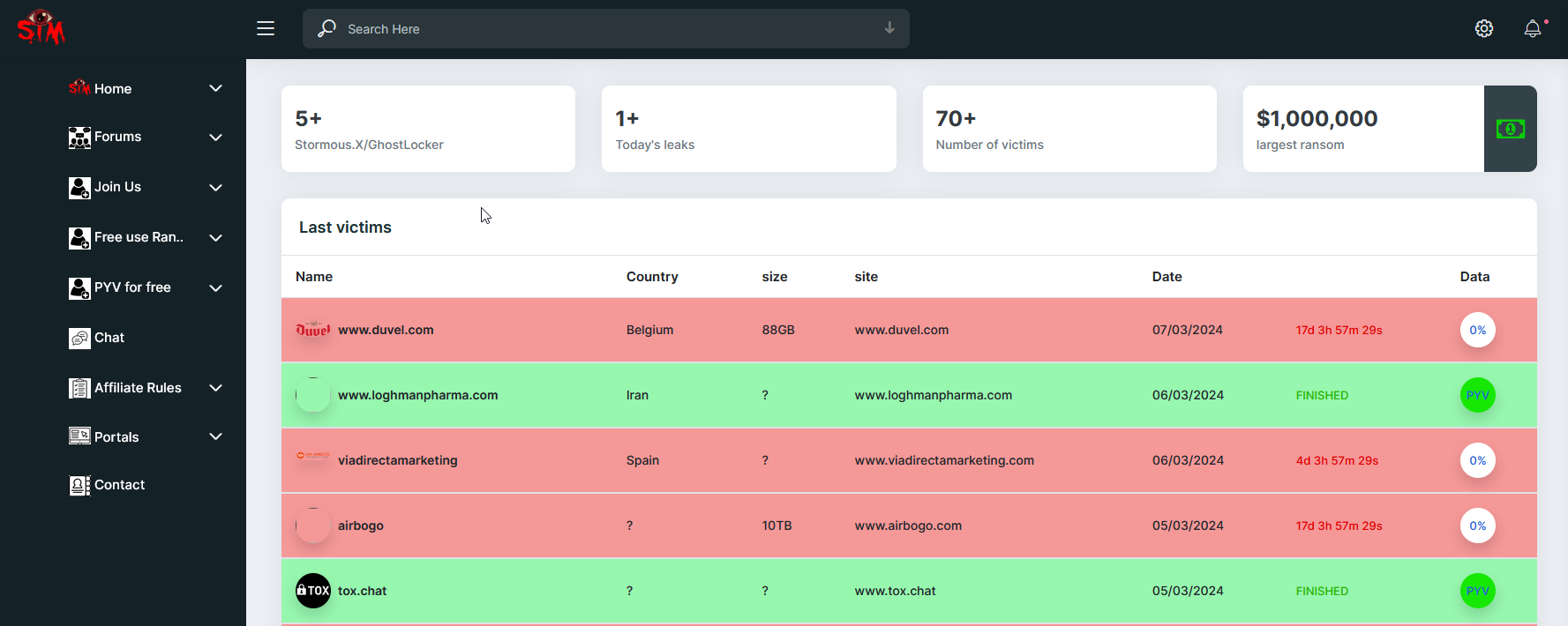Click the Last victims heading
The height and width of the screenshot is (626, 1568).
[345, 227]
